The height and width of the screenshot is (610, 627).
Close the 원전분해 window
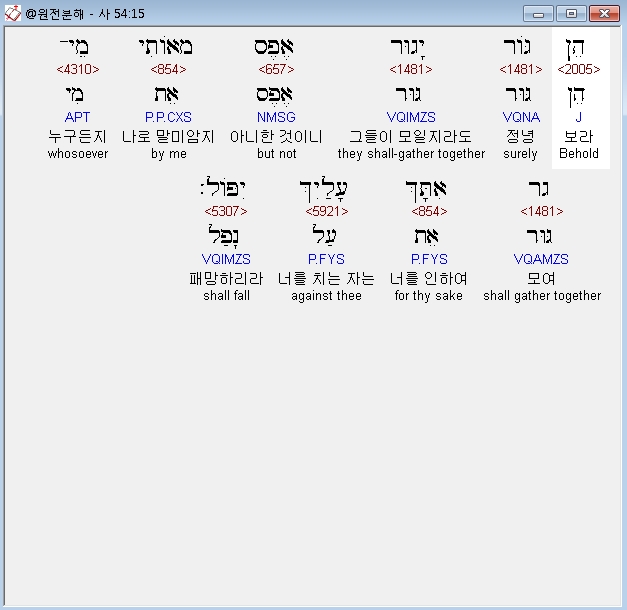tap(605, 14)
